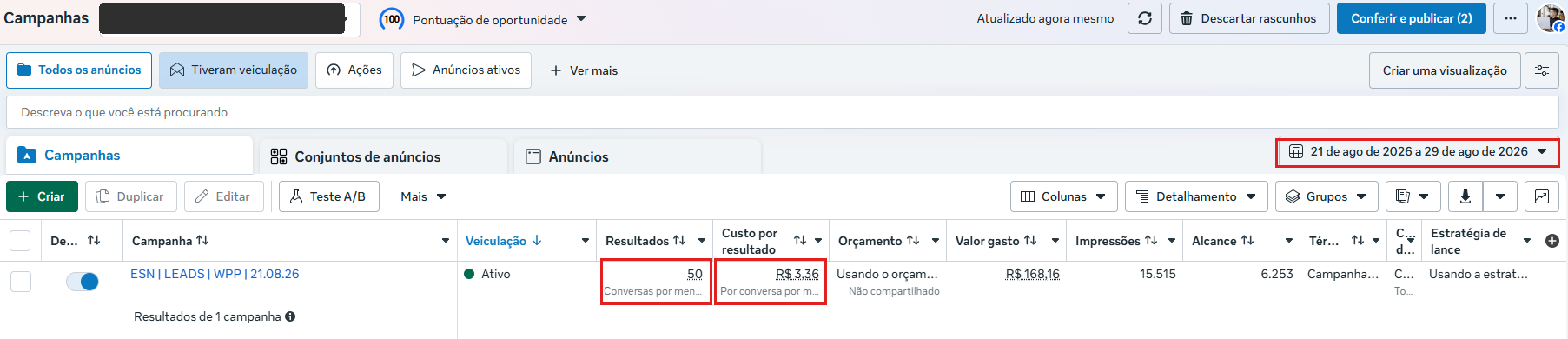Select Ações filter view

click(x=354, y=70)
